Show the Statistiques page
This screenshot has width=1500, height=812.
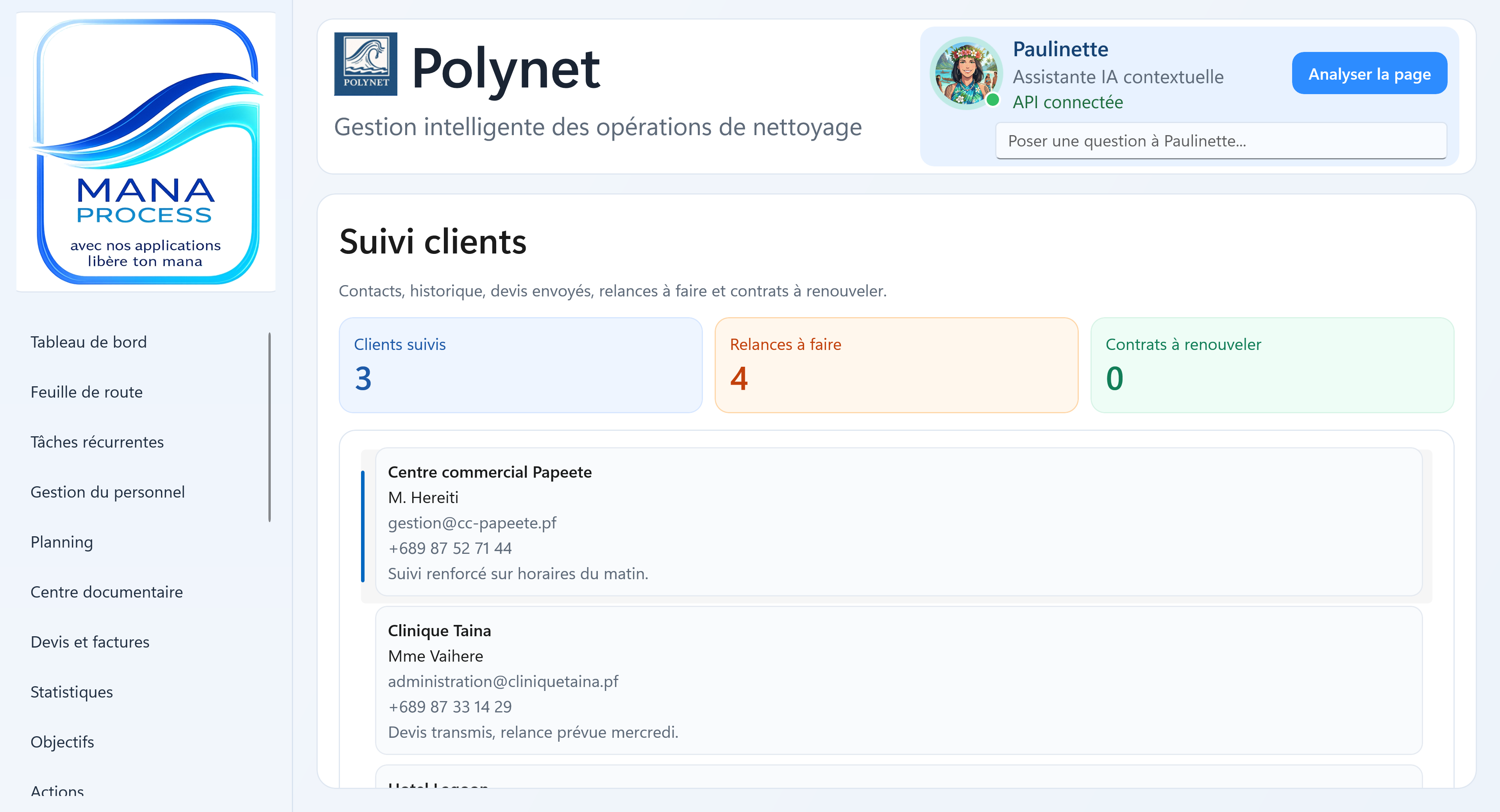click(72, 692)
